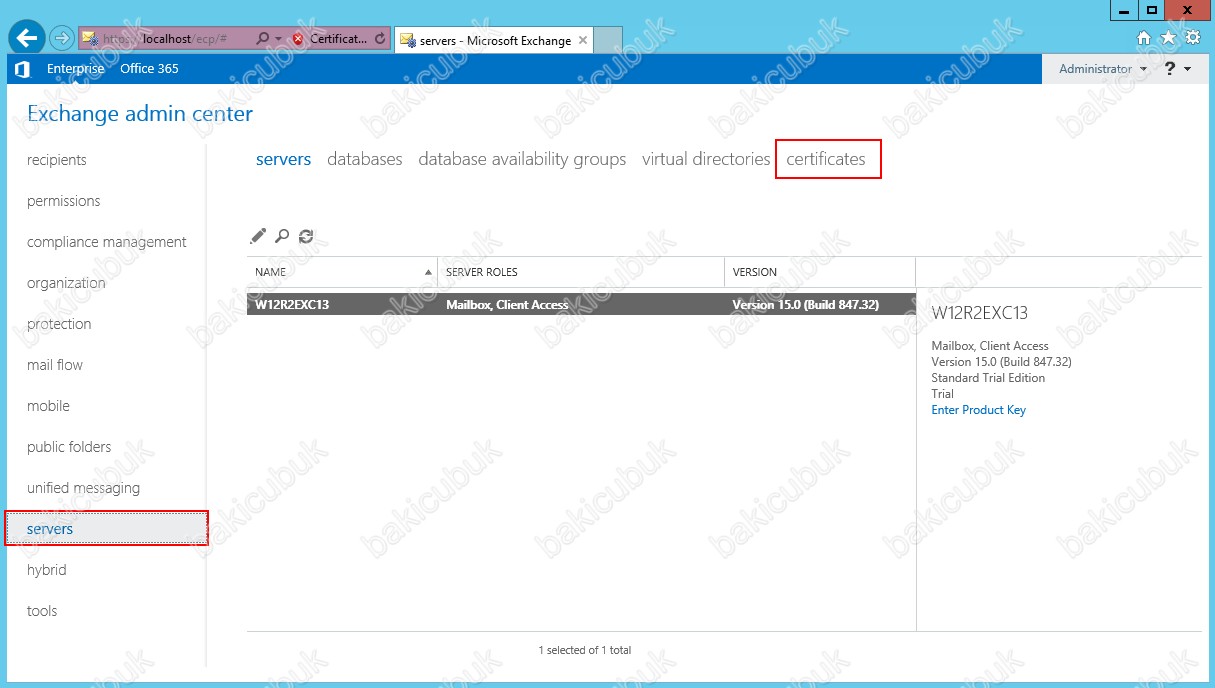This screenshot has width=1215, height=688.
Task: Click the localhost/ecp address field
Action: (166, 39)
